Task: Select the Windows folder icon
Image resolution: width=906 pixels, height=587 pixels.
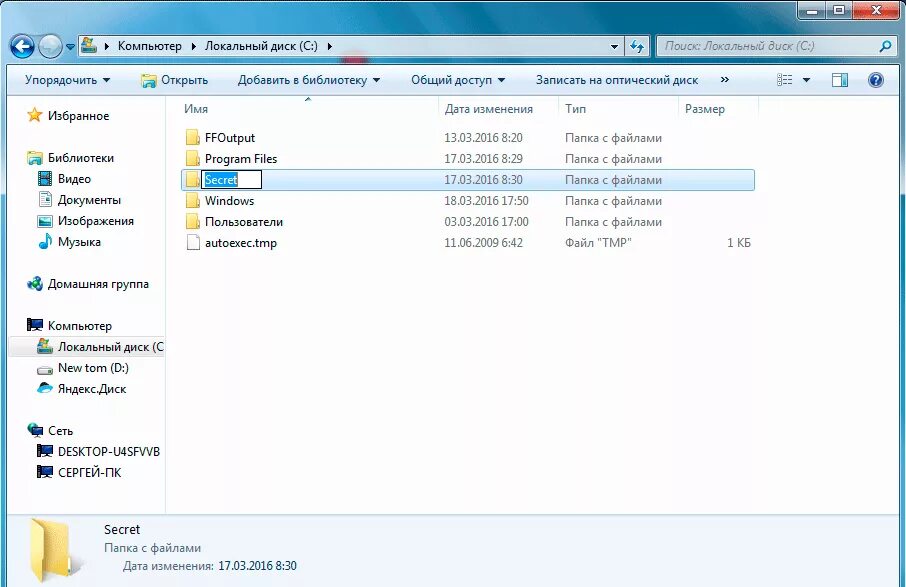Action: 193,200
